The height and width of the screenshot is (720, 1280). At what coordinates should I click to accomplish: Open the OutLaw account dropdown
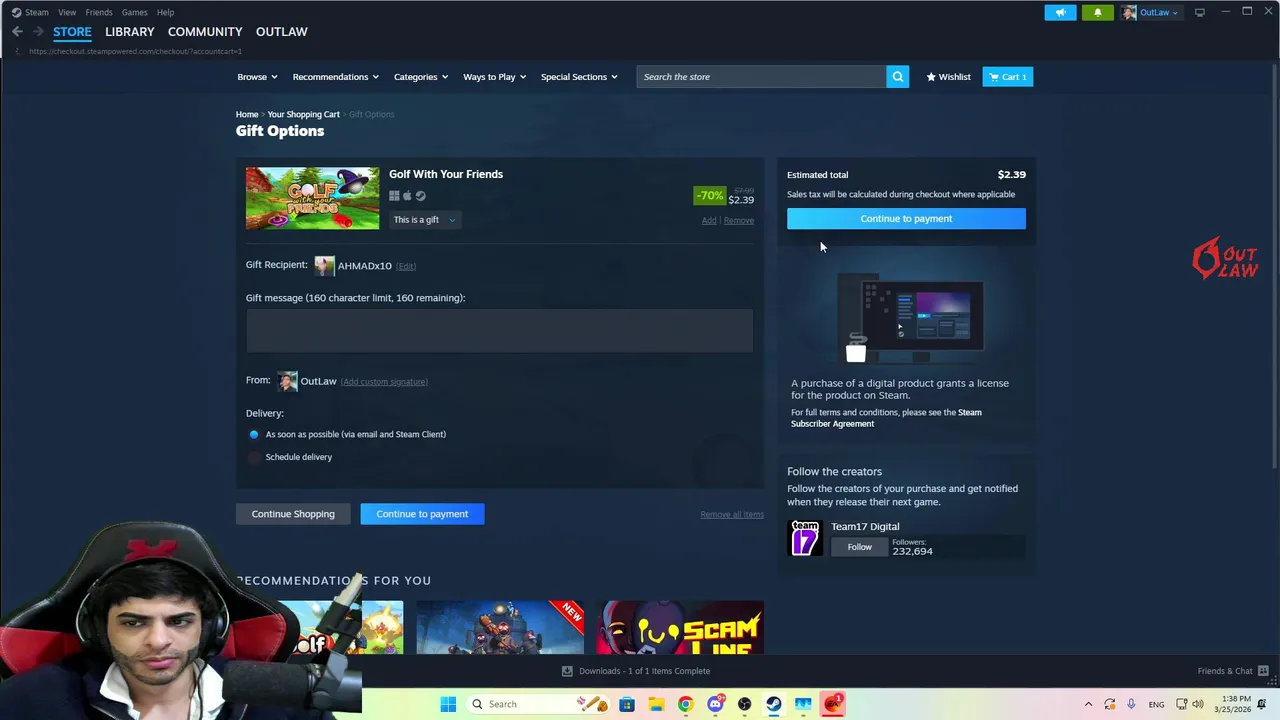pos(1151,12)
